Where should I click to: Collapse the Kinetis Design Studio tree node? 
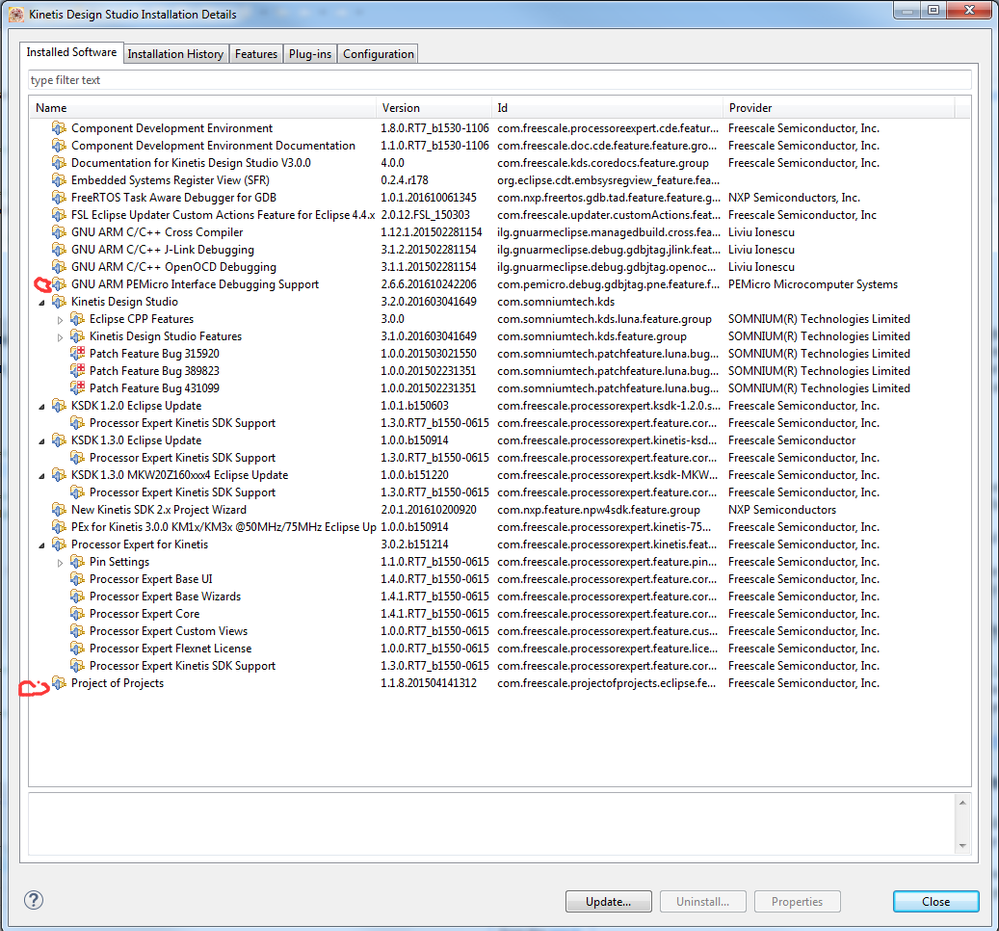pos(41,302)
